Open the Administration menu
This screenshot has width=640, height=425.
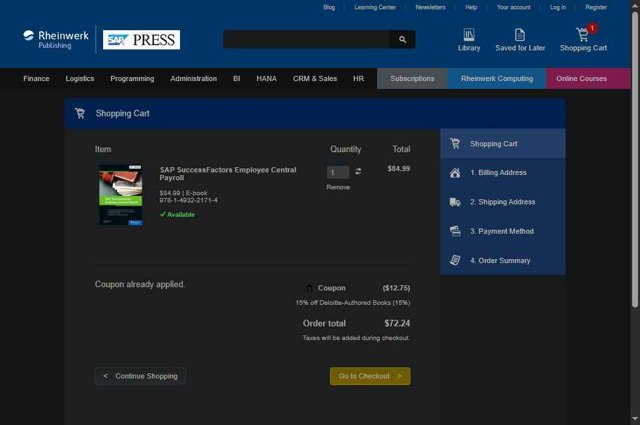tap(193, 78)
